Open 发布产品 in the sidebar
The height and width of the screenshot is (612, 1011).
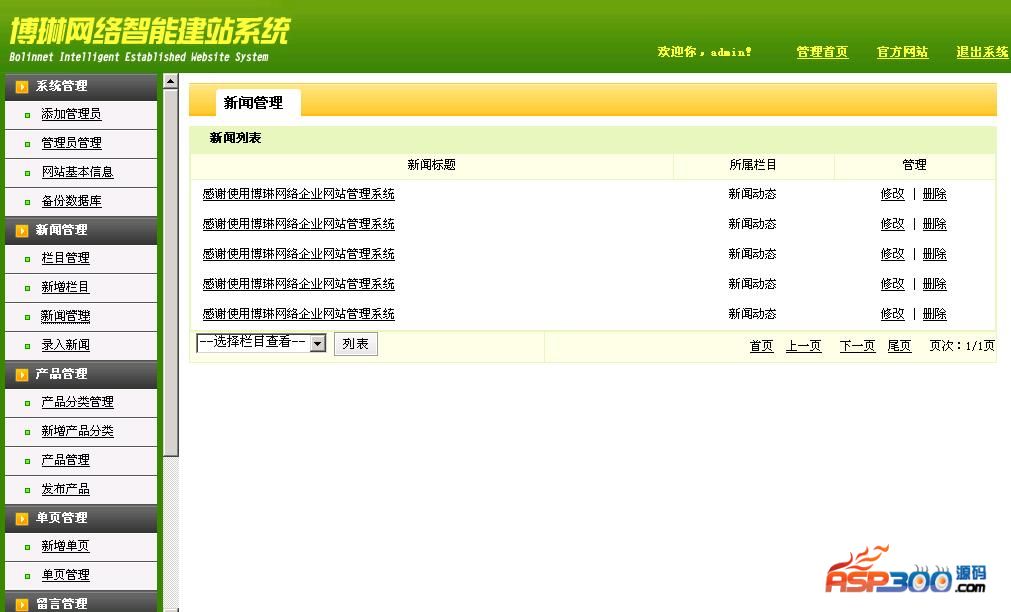tap(65, 489)
